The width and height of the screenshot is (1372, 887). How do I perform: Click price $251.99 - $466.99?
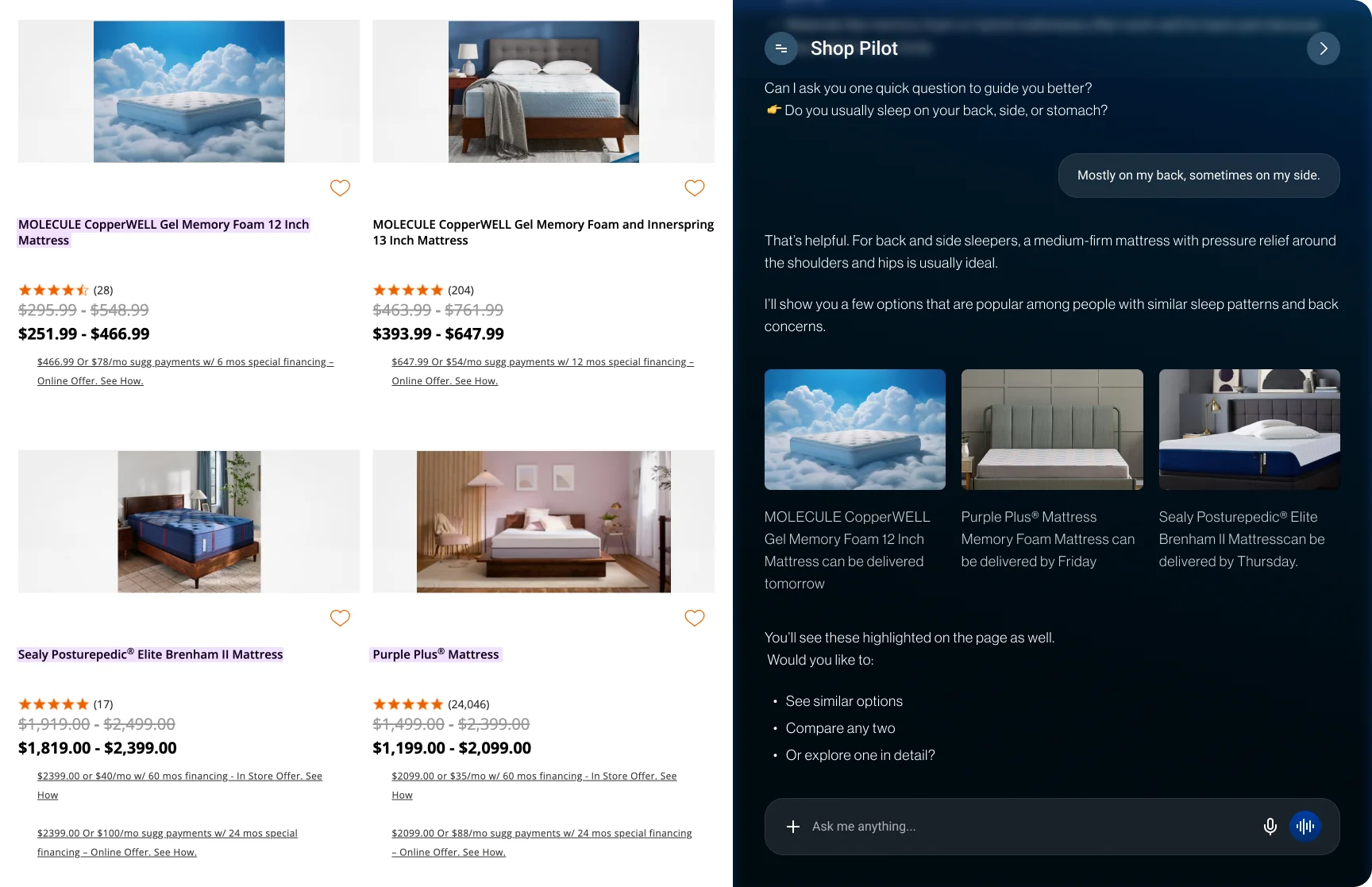[x=83, y=334]
